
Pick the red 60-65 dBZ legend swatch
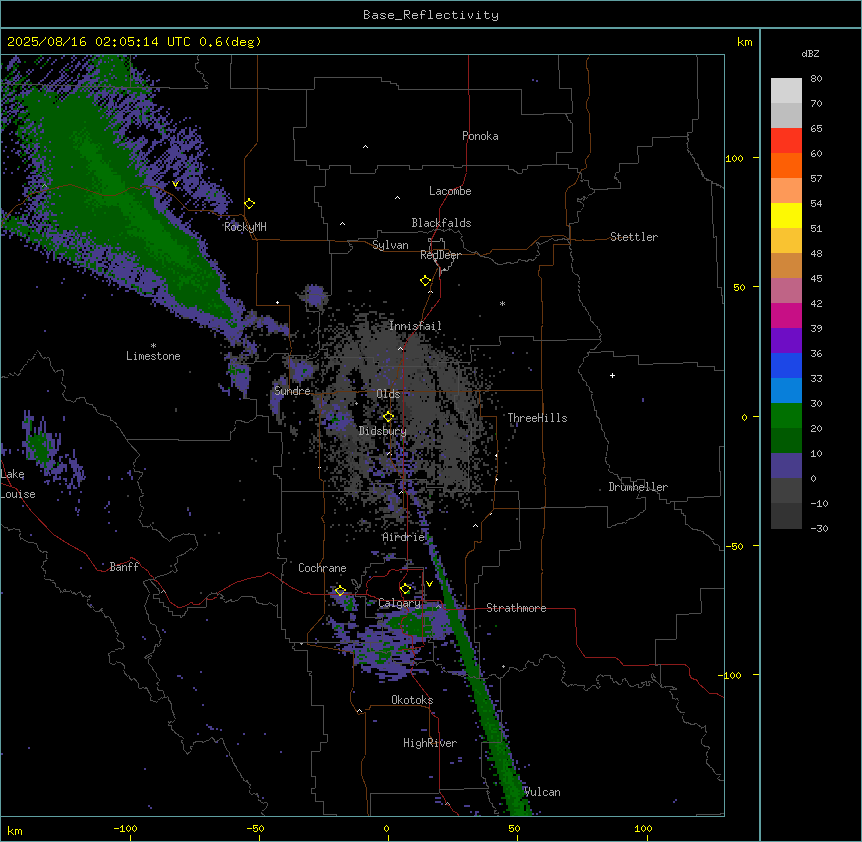tap(786, 140)
